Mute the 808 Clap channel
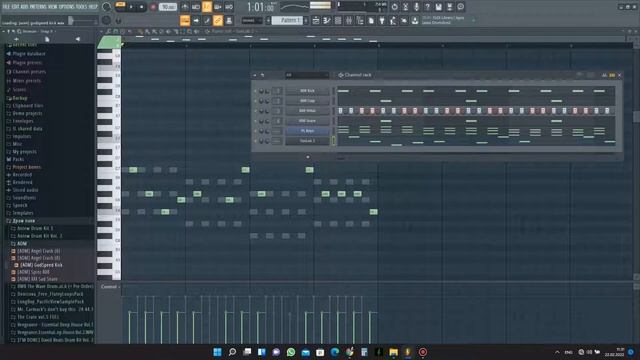Image resolution: width=640 pixels, height=360 pixels. point(256,101)
